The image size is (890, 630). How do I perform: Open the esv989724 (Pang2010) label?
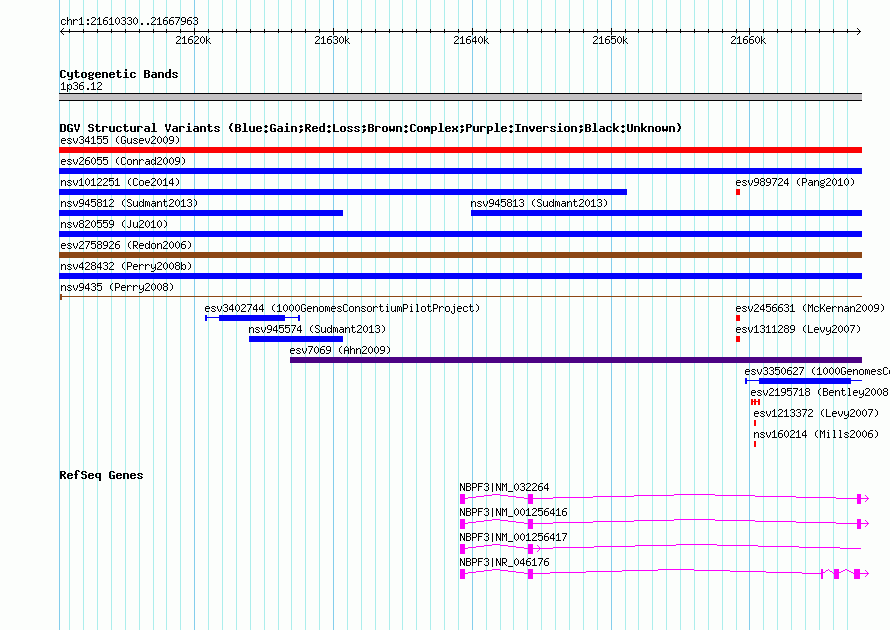(x=795, y=182)
